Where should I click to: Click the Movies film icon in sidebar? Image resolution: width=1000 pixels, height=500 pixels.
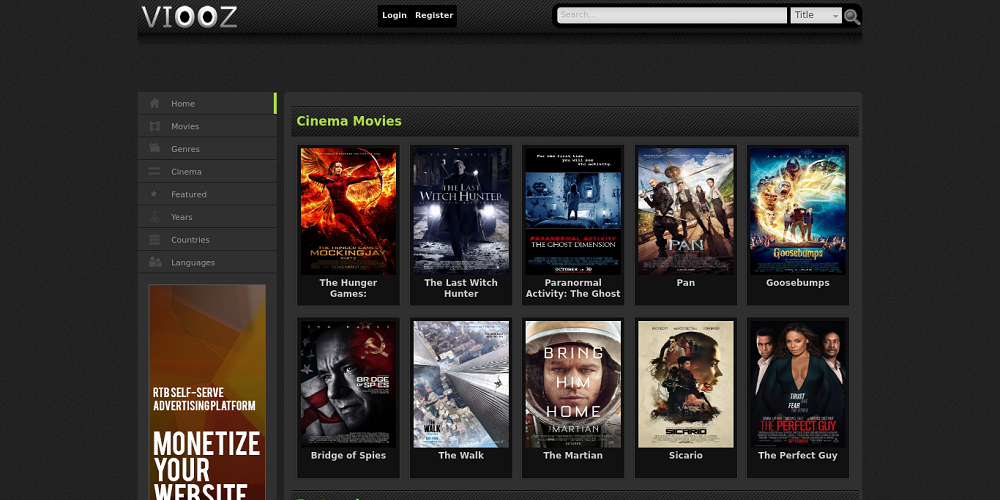pos(154,126)
